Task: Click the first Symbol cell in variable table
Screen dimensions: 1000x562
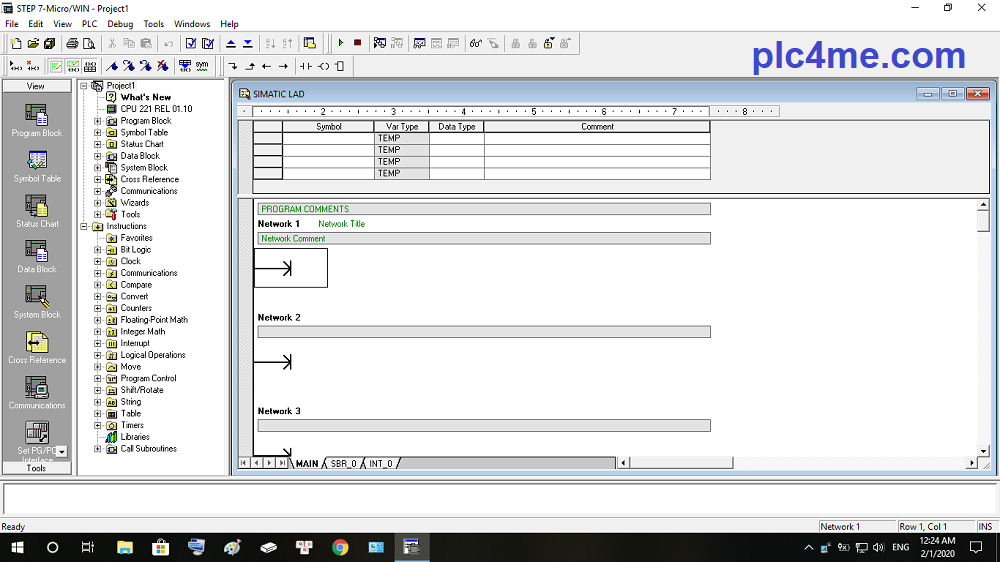Action: pos(328,139)
